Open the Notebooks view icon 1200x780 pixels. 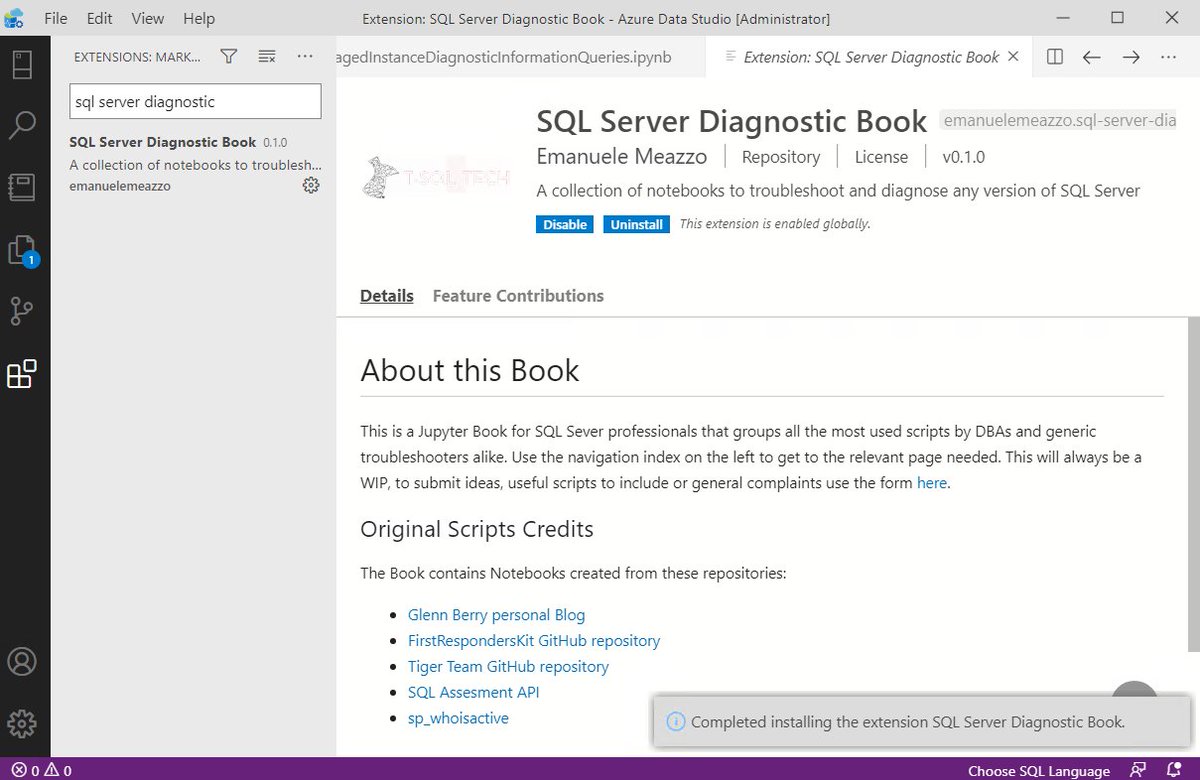click(x=22, y=188)
